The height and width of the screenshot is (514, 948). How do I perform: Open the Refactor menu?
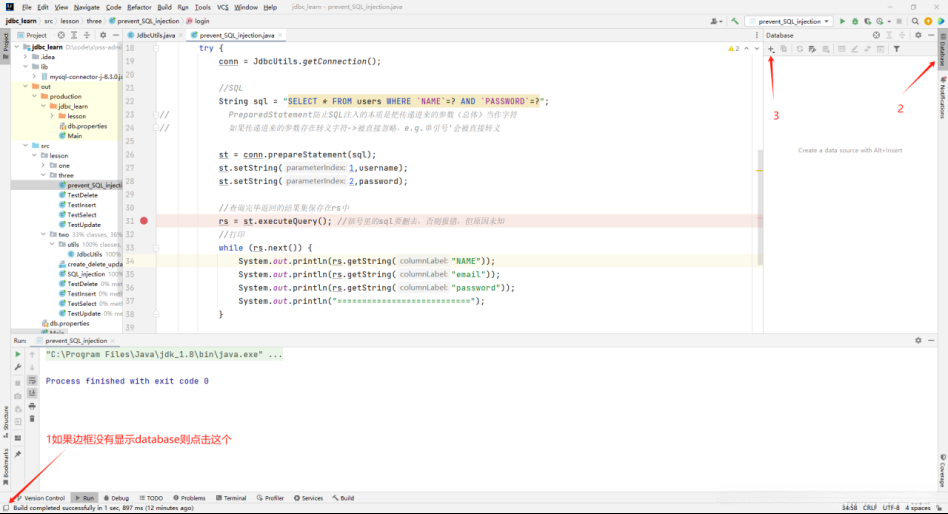pos(139,7)
